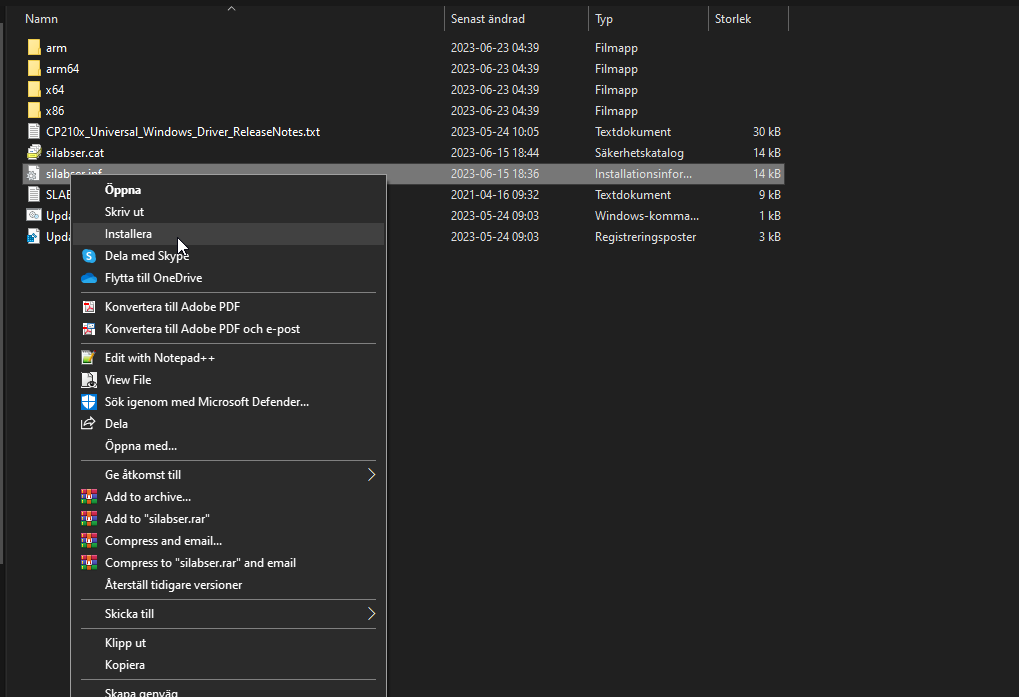The image size is (1019, 697).
Task: Expand the Ge åtkomst till submenu arrow
Action: (371, 475)
